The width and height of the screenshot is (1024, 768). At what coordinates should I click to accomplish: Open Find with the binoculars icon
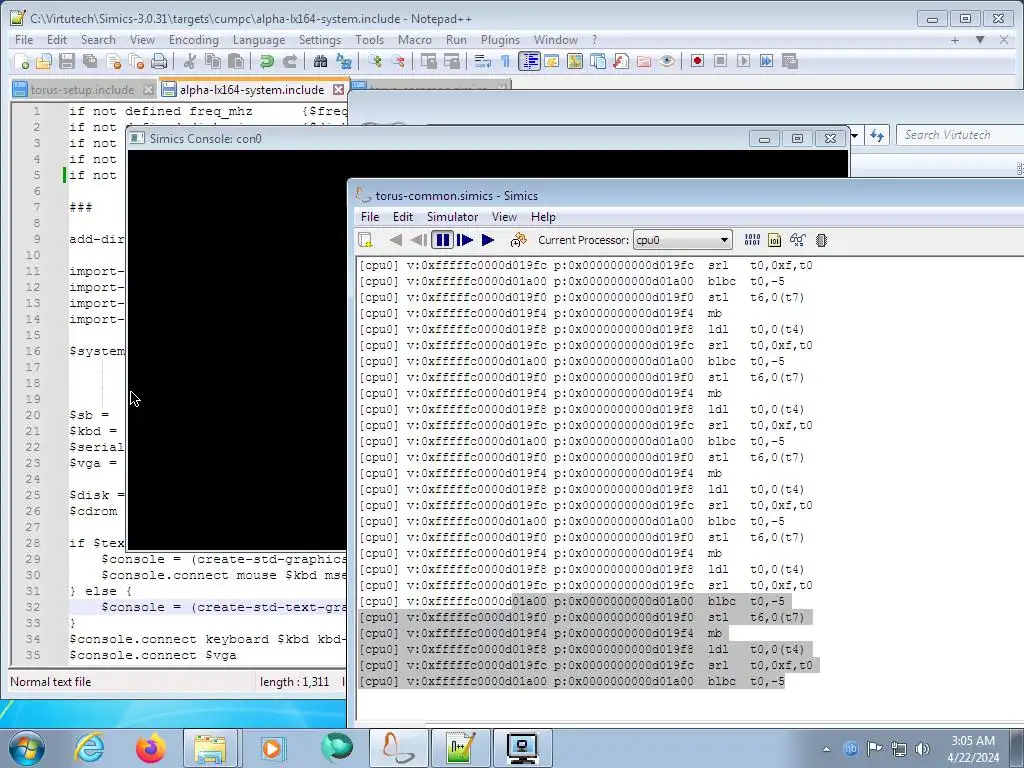click(x=320, y=61)
